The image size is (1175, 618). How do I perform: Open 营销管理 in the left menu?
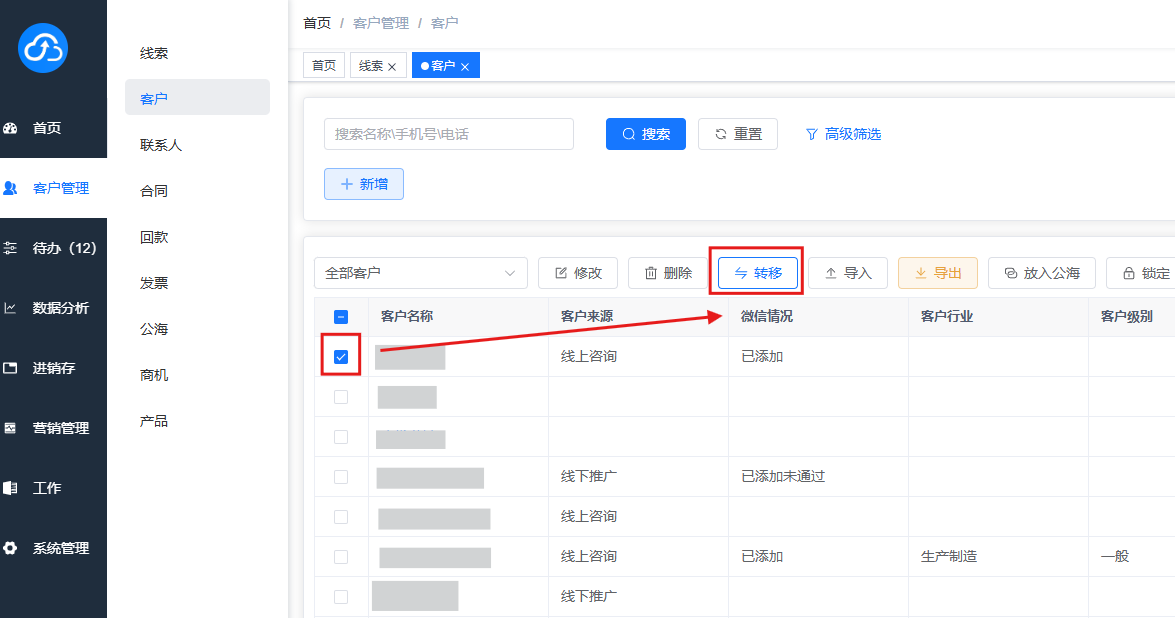[x=53, y=428]
